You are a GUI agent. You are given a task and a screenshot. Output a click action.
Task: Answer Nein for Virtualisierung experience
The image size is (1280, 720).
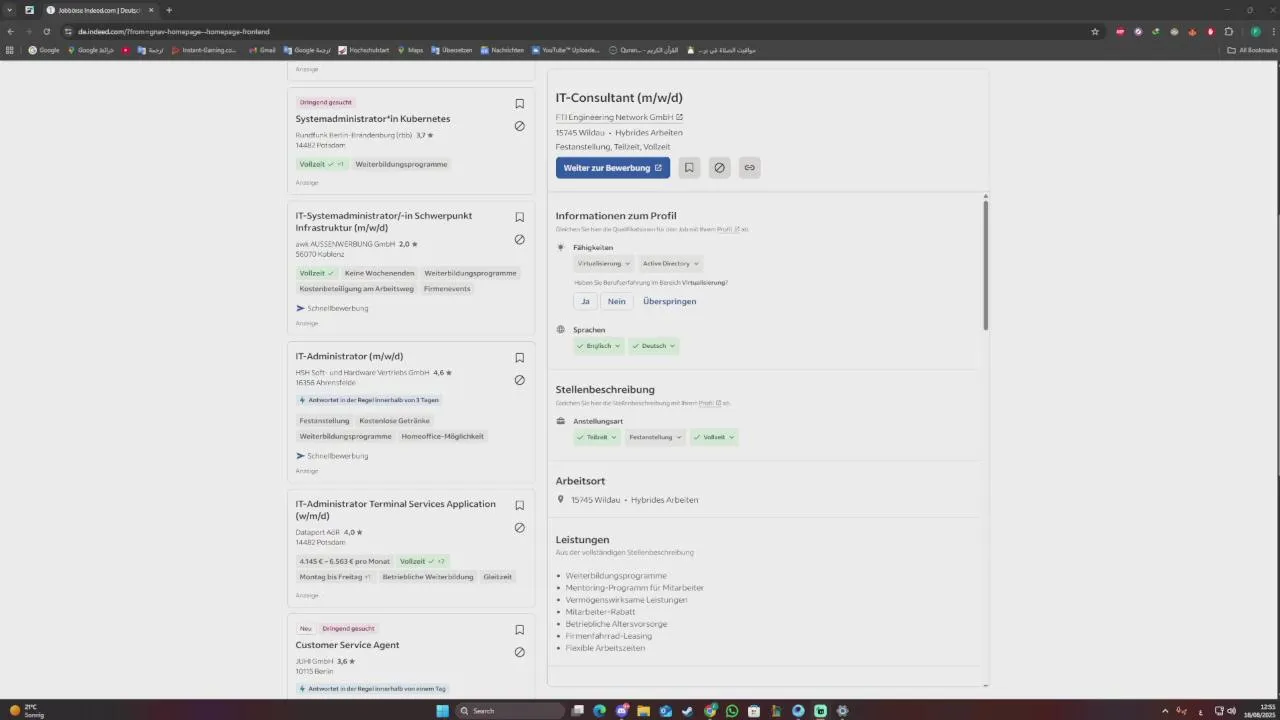pyautogui.click(x=617, y=301)
